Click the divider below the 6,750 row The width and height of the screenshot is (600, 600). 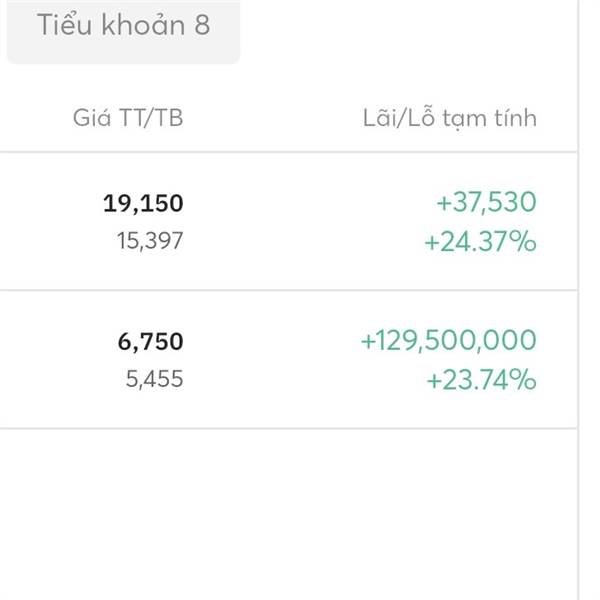point(289,429)
